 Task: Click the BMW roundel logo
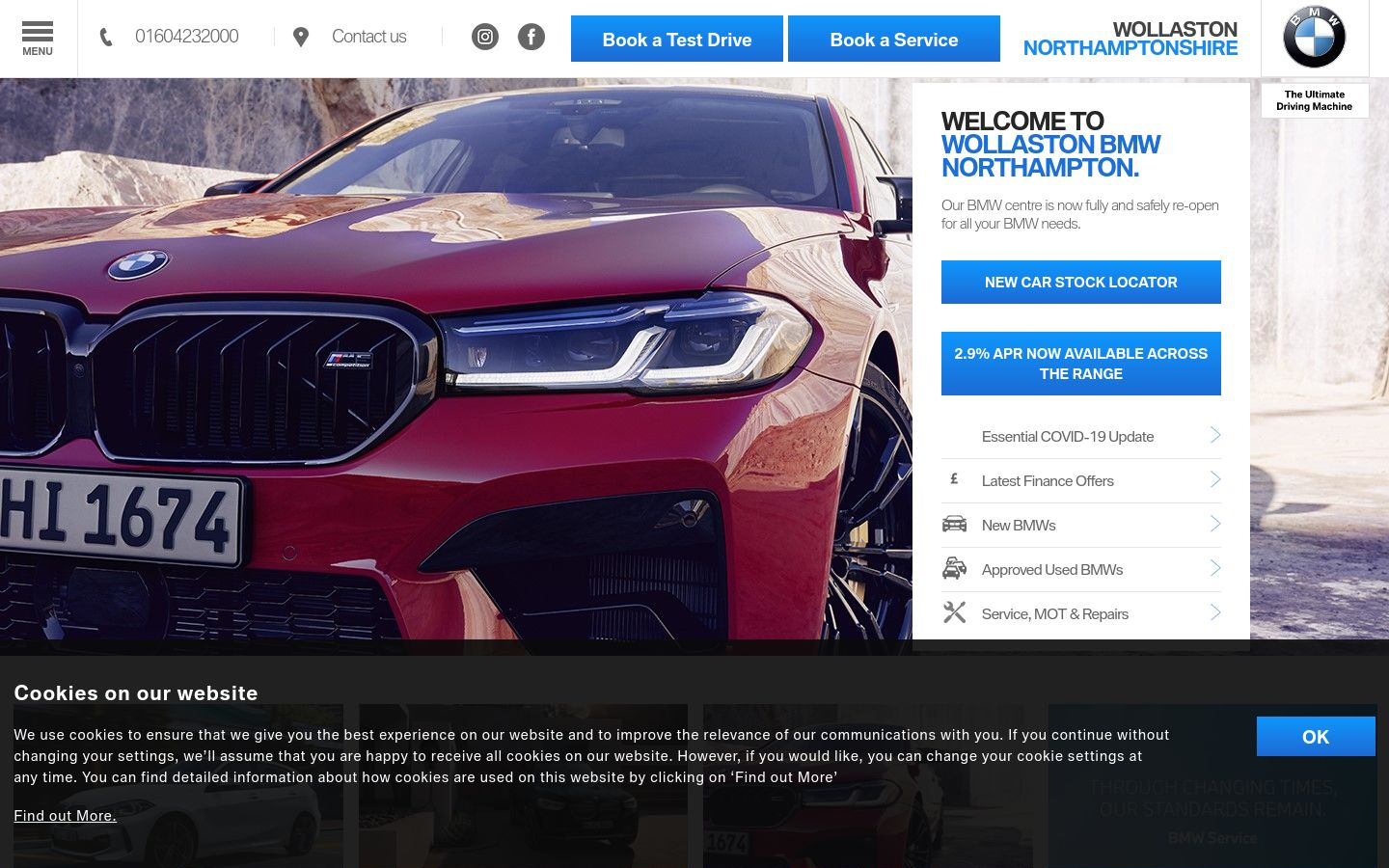click(1315, 38)
